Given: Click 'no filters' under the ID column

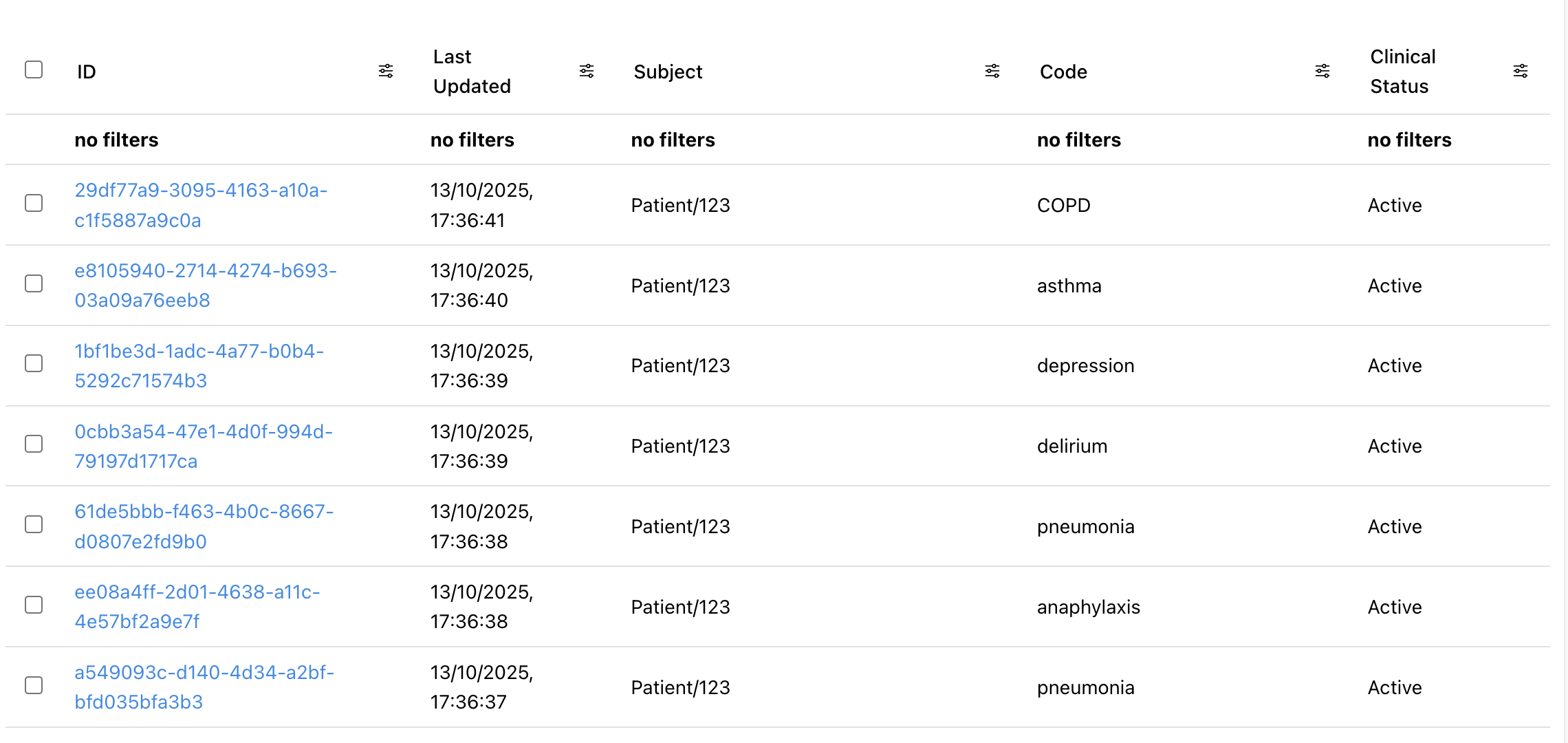Looking at the screenshot, I should 117,140.
